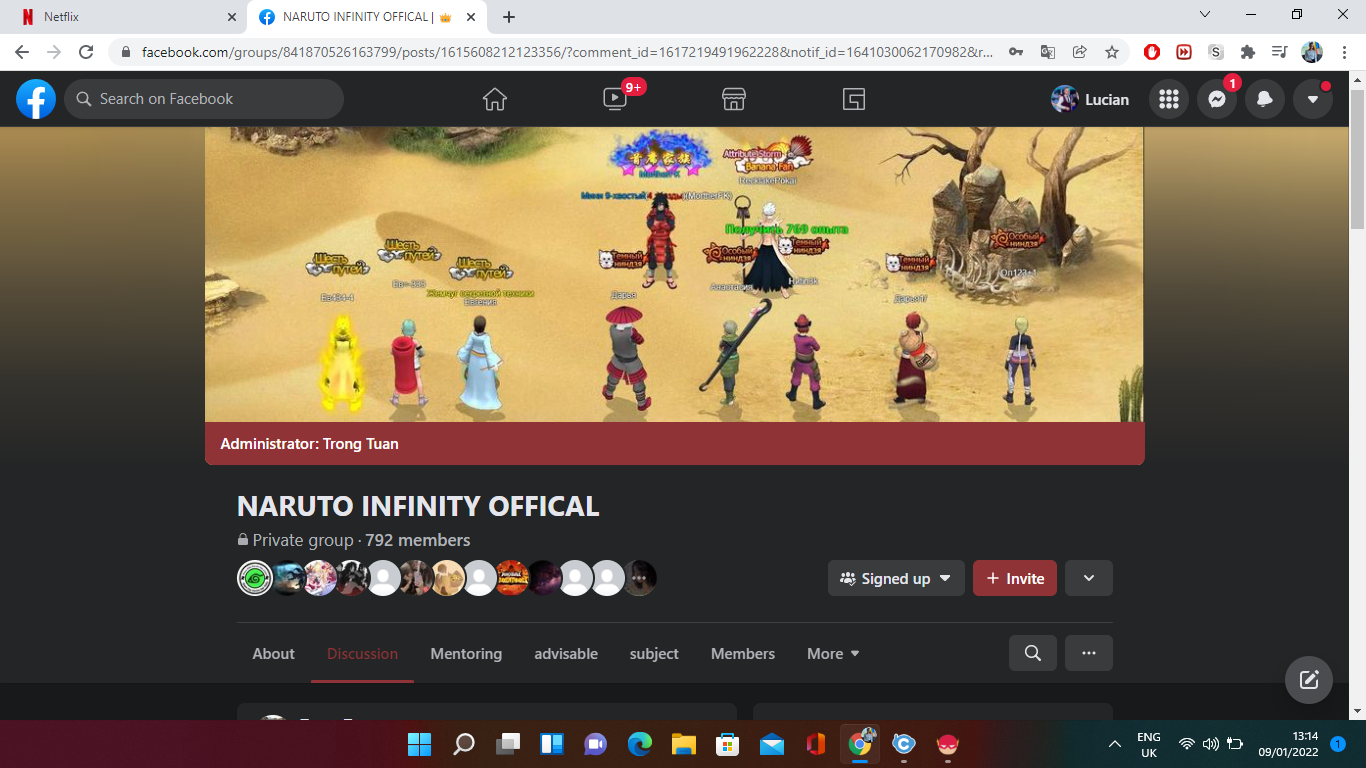Go back in browser history
Screen dimensions: 1366x768
22,52
